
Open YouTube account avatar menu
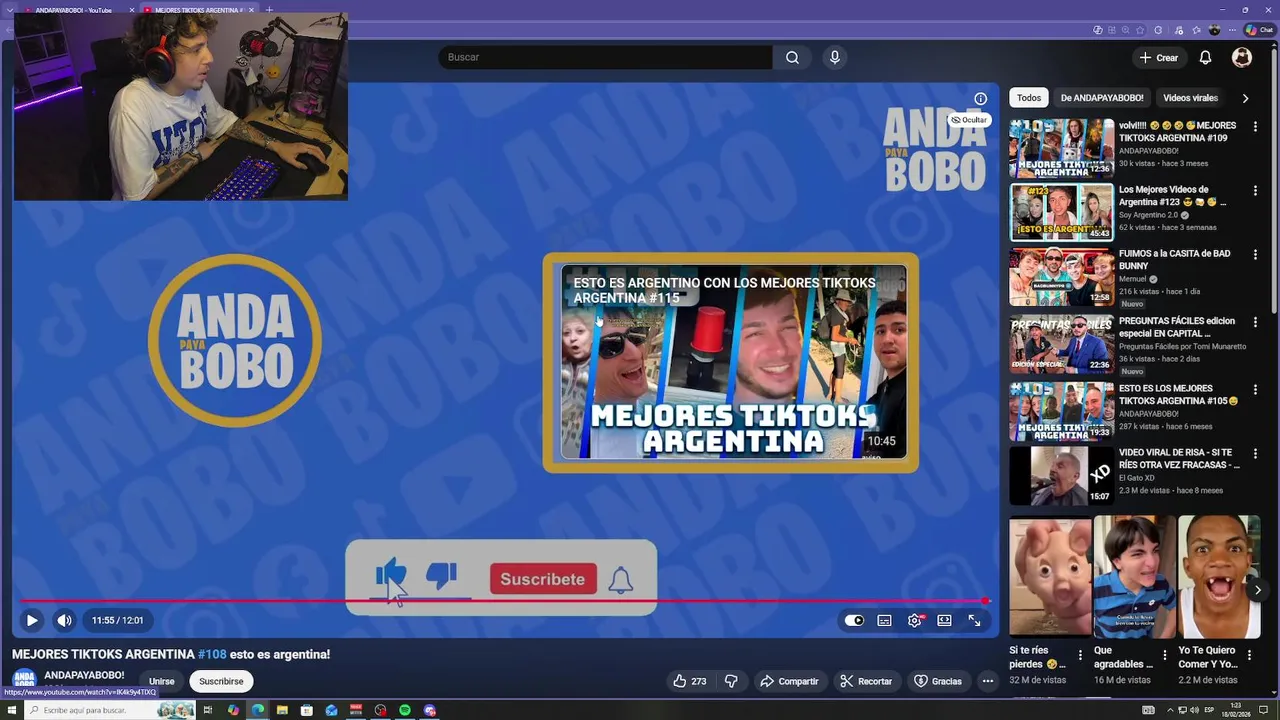pos(1242,58)
